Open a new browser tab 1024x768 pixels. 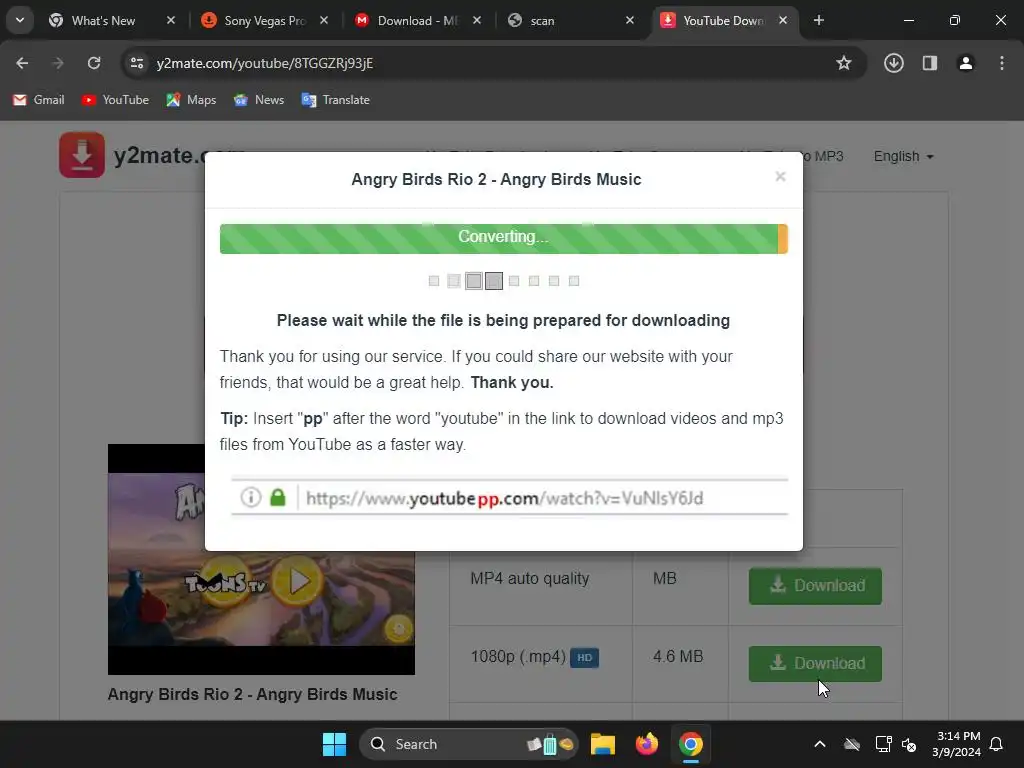point(818,21)
